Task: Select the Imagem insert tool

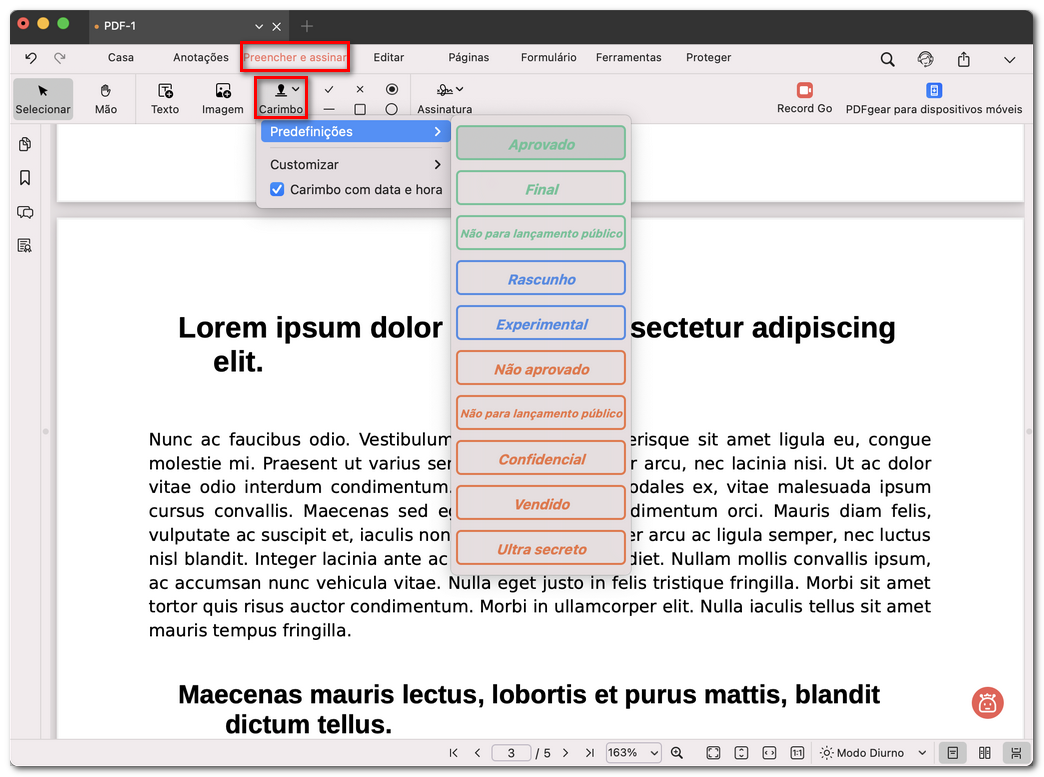Action: pos(222,98)
